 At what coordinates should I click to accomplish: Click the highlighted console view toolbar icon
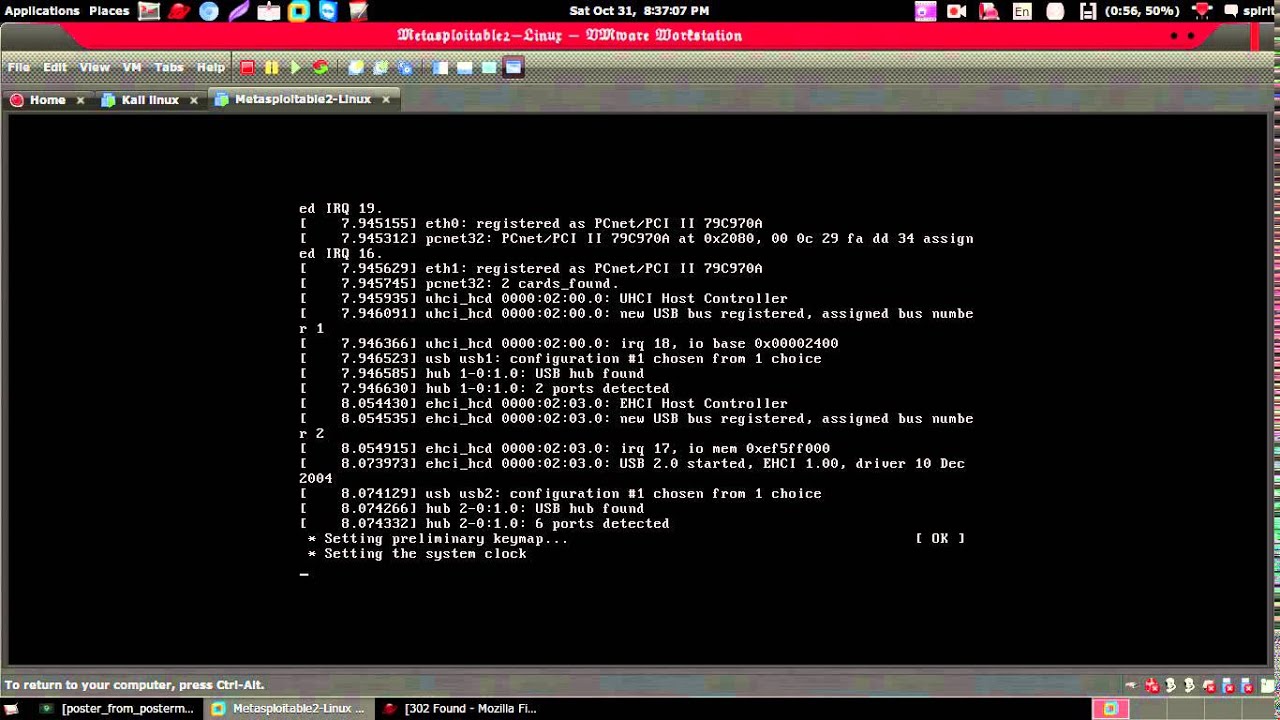click(513, 68)
